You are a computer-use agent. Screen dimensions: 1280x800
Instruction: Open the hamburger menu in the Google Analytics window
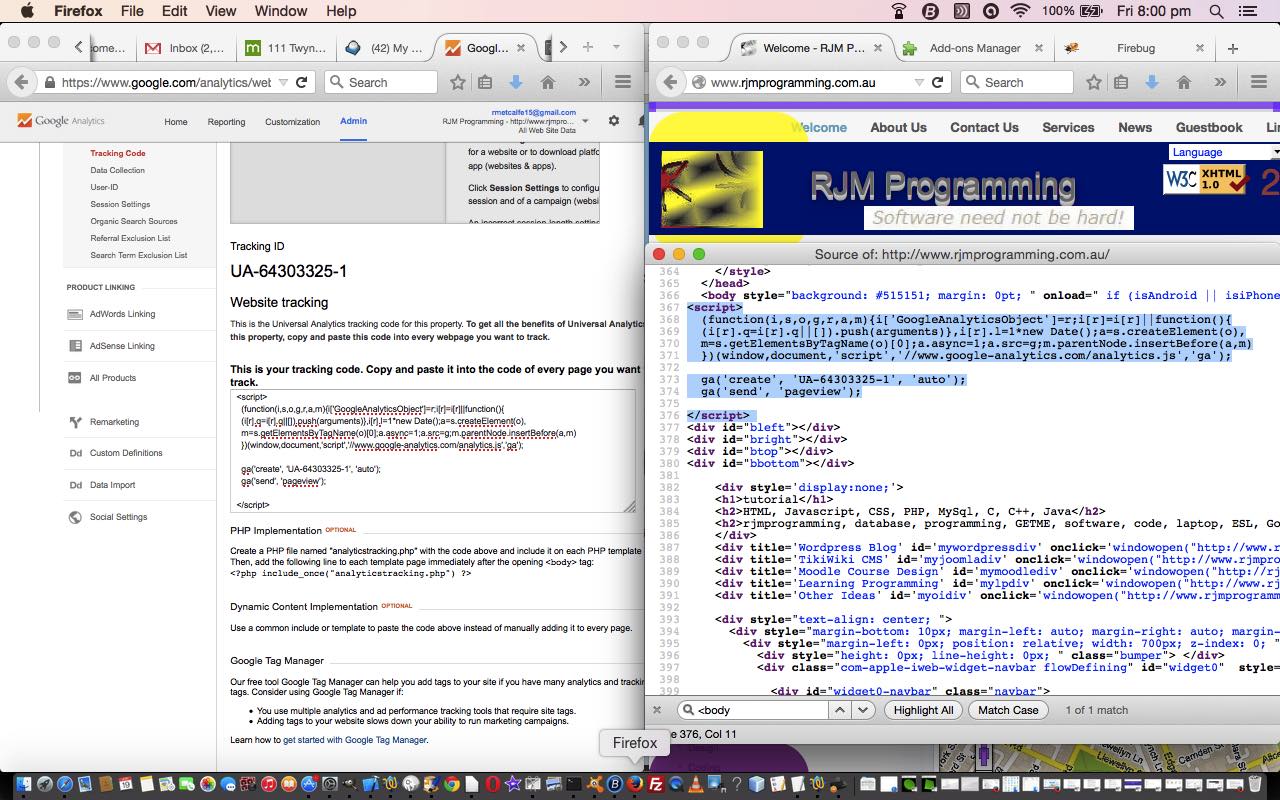pos(622,82)
